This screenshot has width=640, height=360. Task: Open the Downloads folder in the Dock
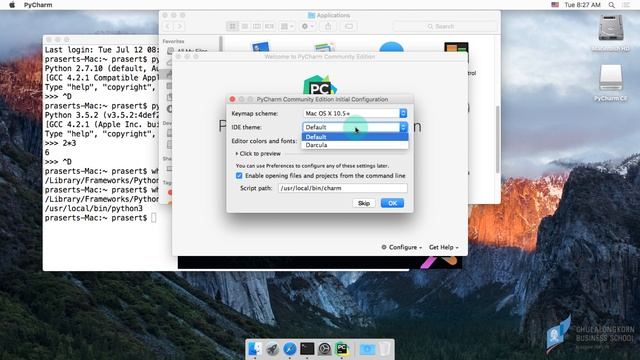click(367, 349)
